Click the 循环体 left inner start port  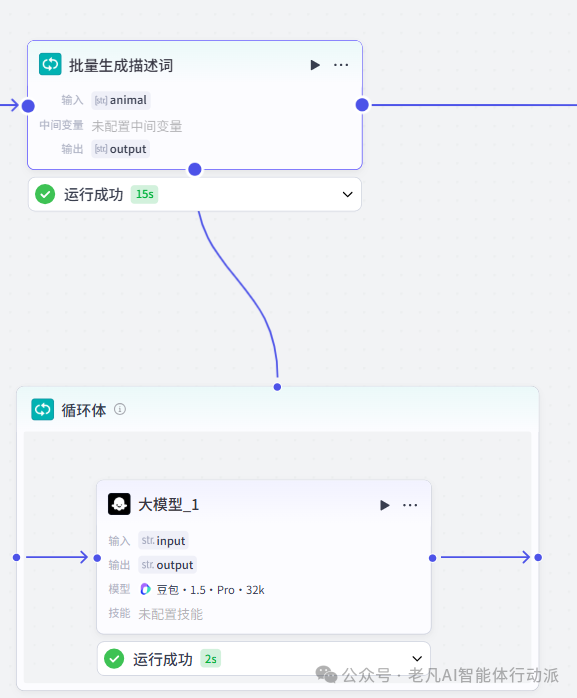pos(16,557)
